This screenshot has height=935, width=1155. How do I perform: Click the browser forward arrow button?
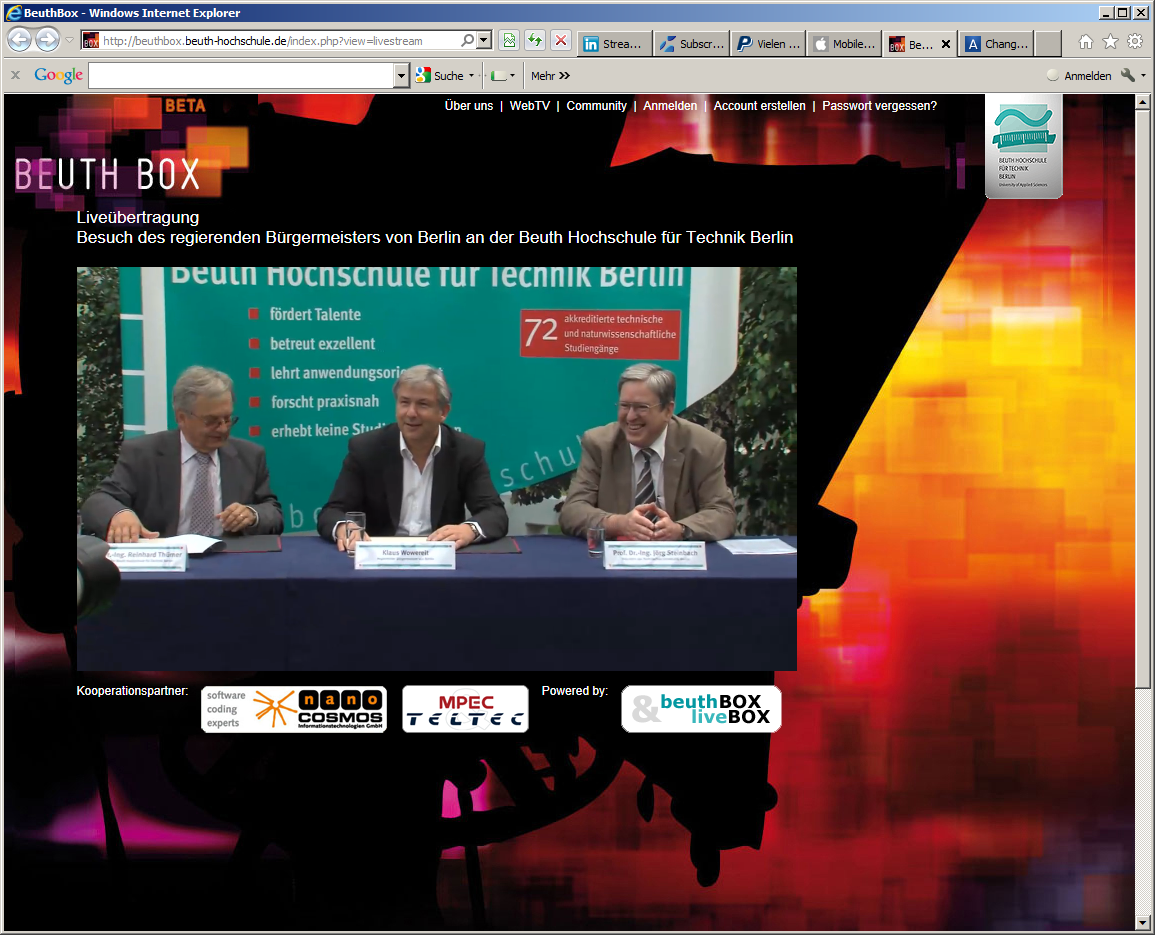pos(47,41)
